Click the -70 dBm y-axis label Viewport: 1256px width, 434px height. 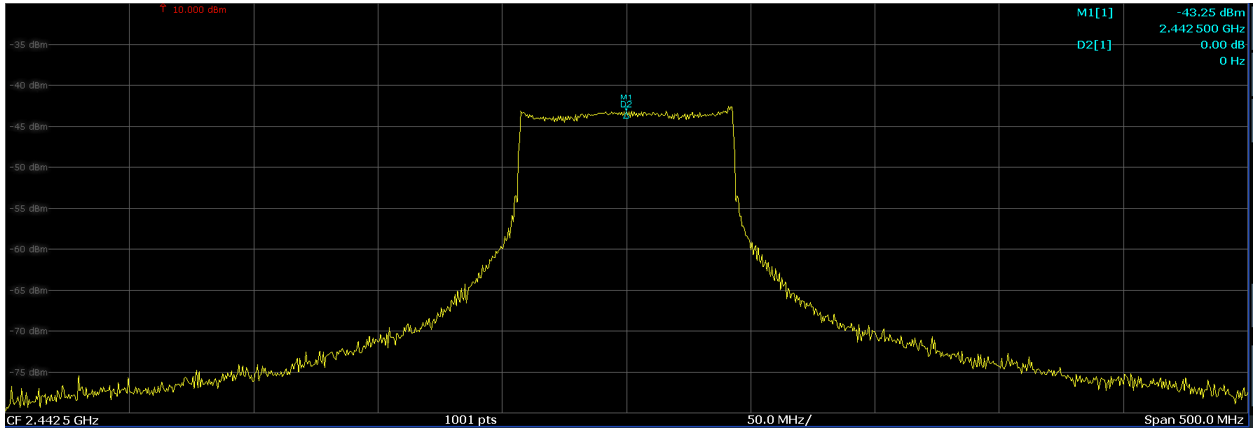coord(28,331)
